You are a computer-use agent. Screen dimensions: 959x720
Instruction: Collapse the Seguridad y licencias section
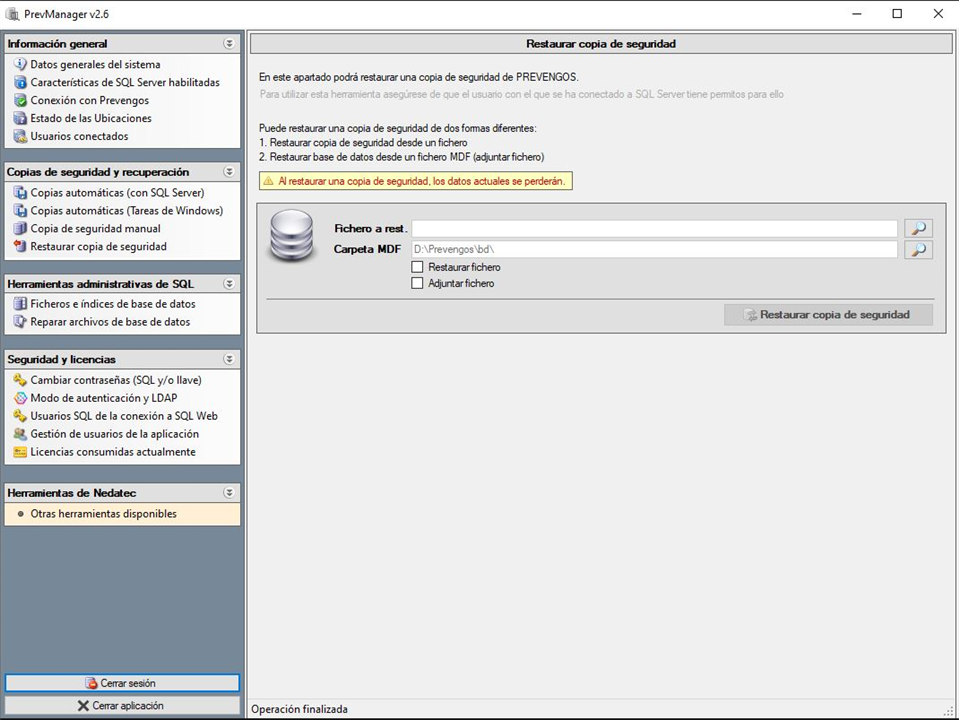click(229, 359)
